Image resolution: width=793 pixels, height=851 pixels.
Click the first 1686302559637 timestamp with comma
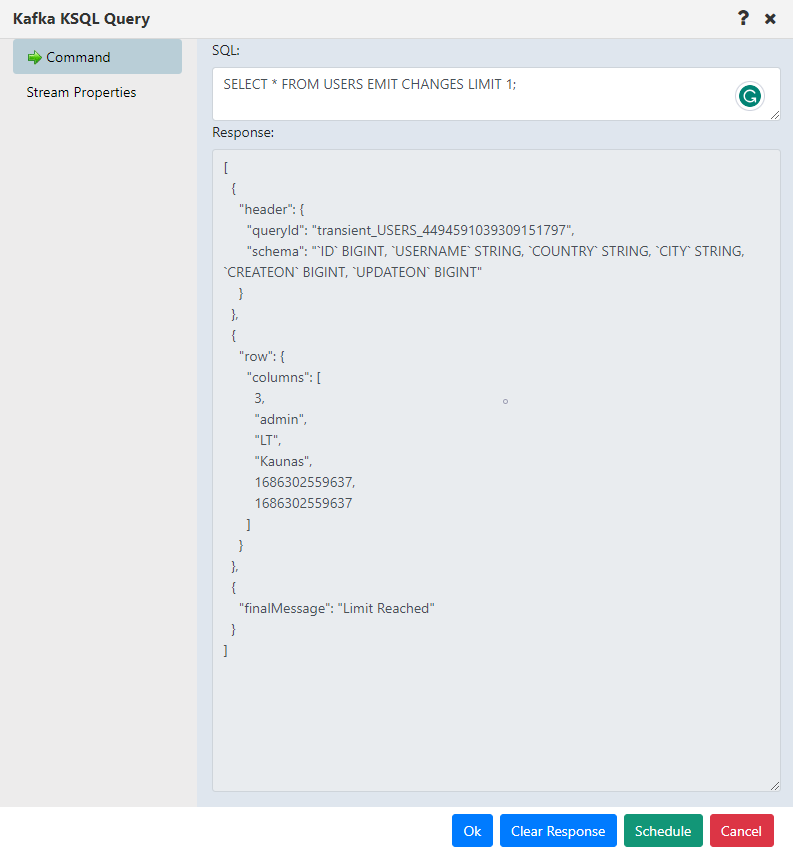pos(304,482)
